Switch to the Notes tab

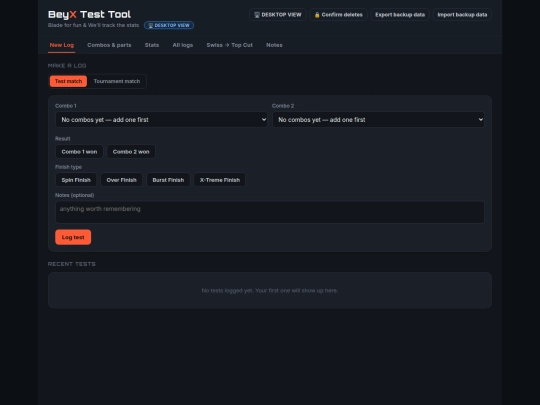(x=274, y=45)
